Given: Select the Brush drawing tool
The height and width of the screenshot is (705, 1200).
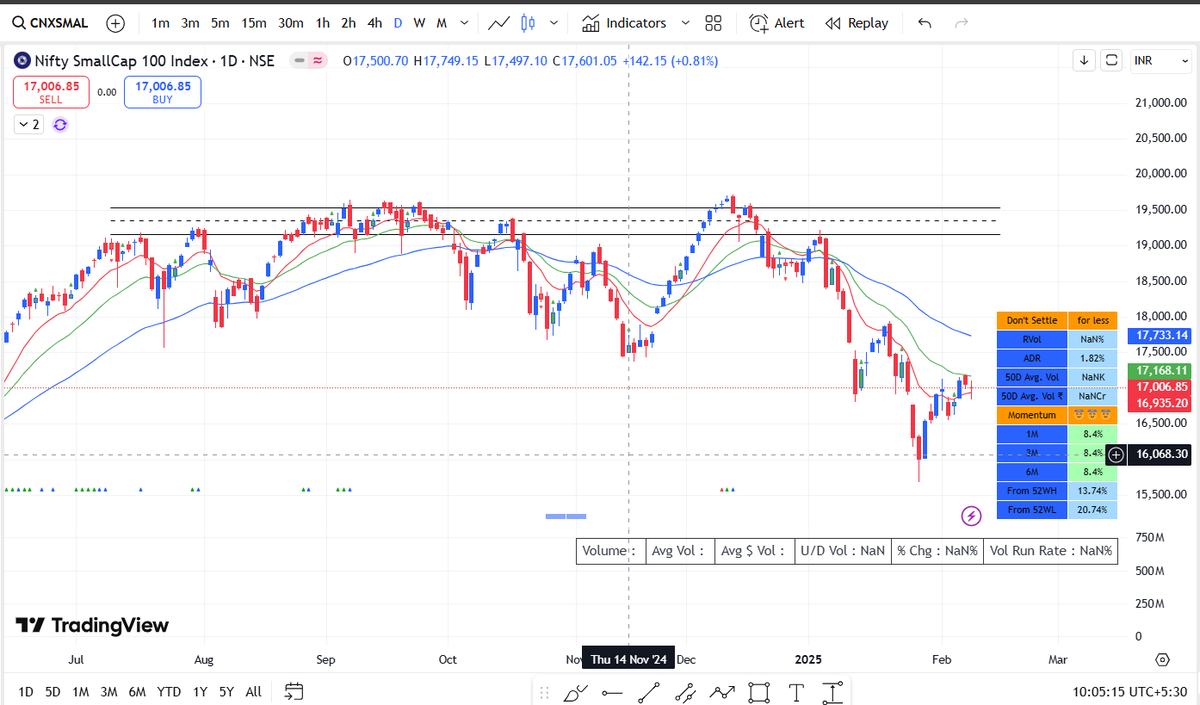Looking at the screenshot, I should tap(575, 692).
